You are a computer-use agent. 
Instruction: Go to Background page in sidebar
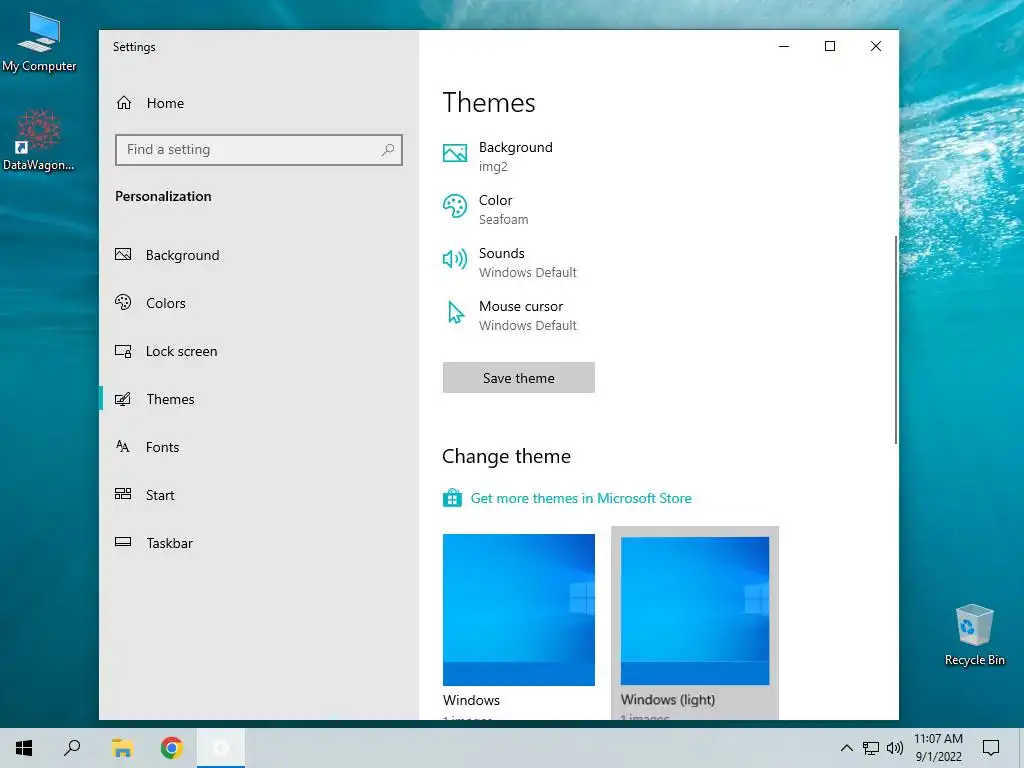click(259, 255)
